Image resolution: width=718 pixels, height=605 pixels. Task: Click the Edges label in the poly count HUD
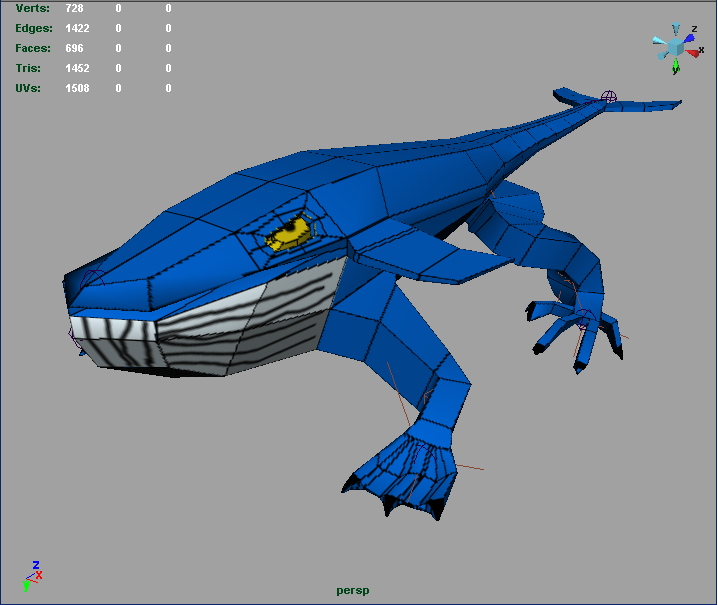33,28
